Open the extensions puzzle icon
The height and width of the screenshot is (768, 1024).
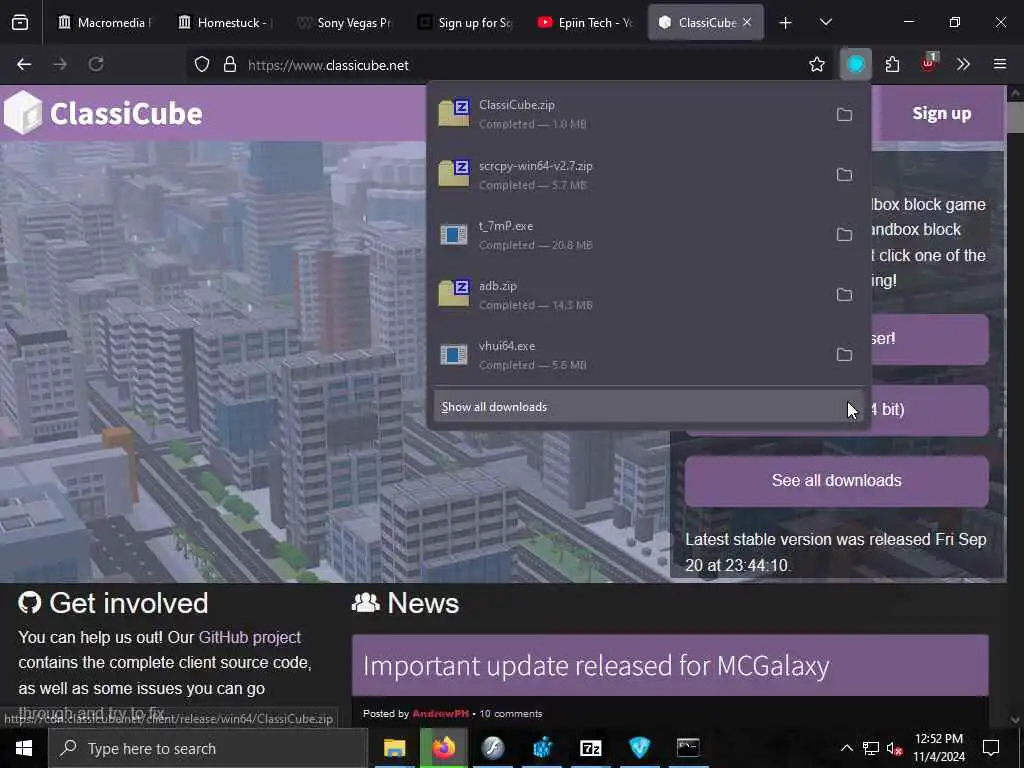coord(892,65)
